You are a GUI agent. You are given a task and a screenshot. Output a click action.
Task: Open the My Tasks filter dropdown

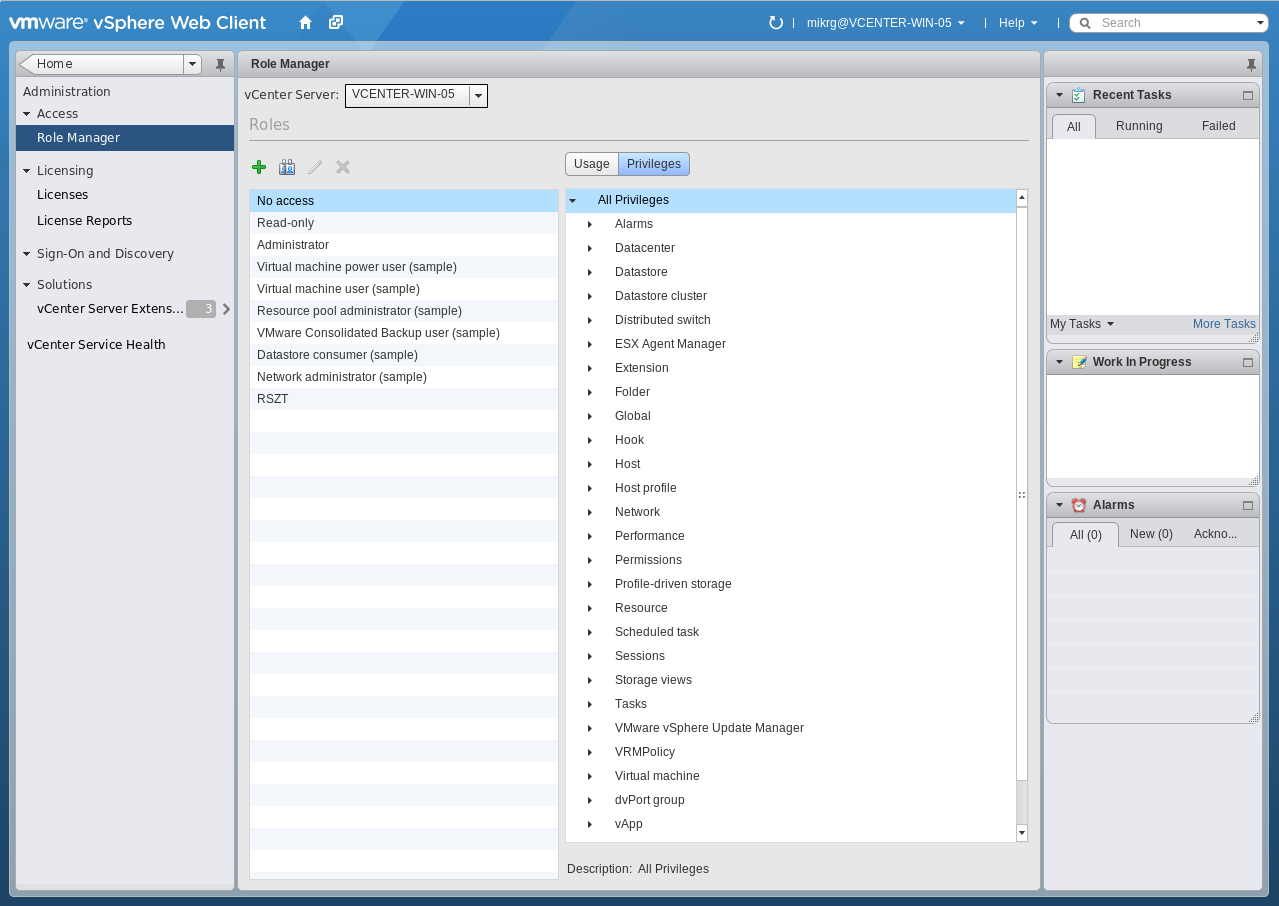pyautogui.click(x=1082, y=324)
